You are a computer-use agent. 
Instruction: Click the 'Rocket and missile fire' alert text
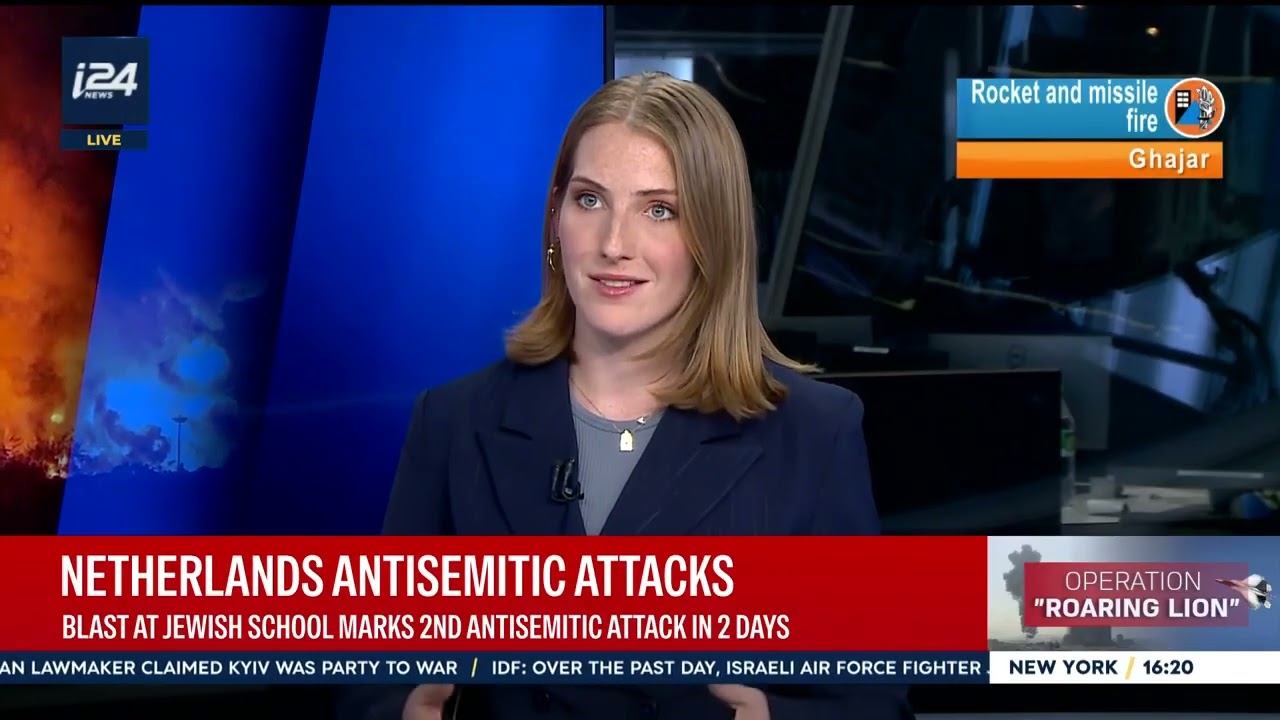point(1064,107)
